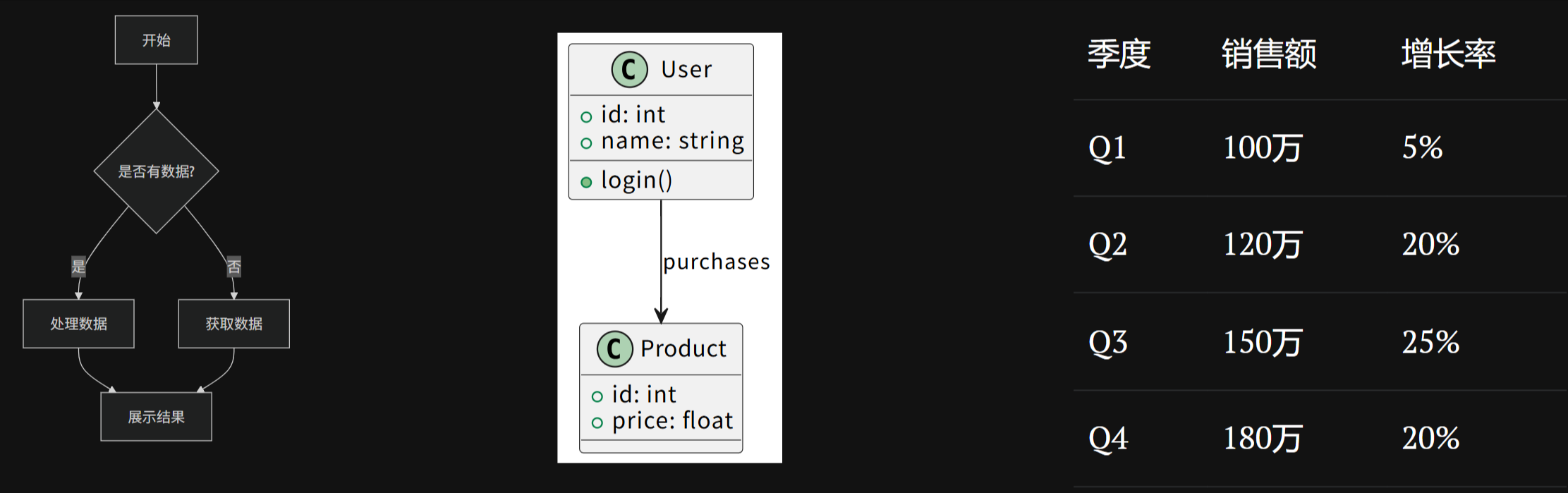Viewport: 1568px width, 493px height.
Task: Click the 否 edge label
Action: (234, 267)
